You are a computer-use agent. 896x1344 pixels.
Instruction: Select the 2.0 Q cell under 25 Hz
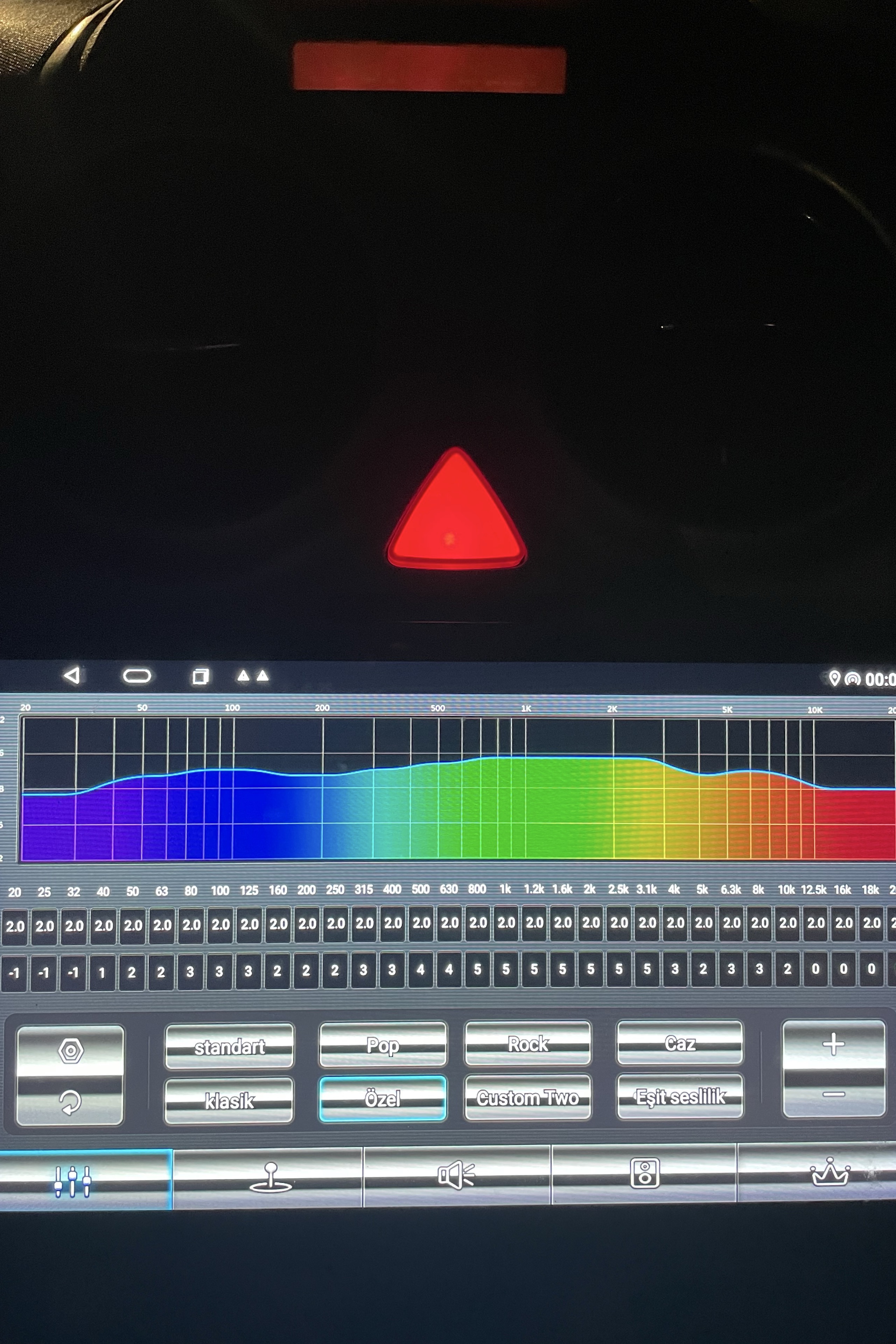[x=44, y=926]
